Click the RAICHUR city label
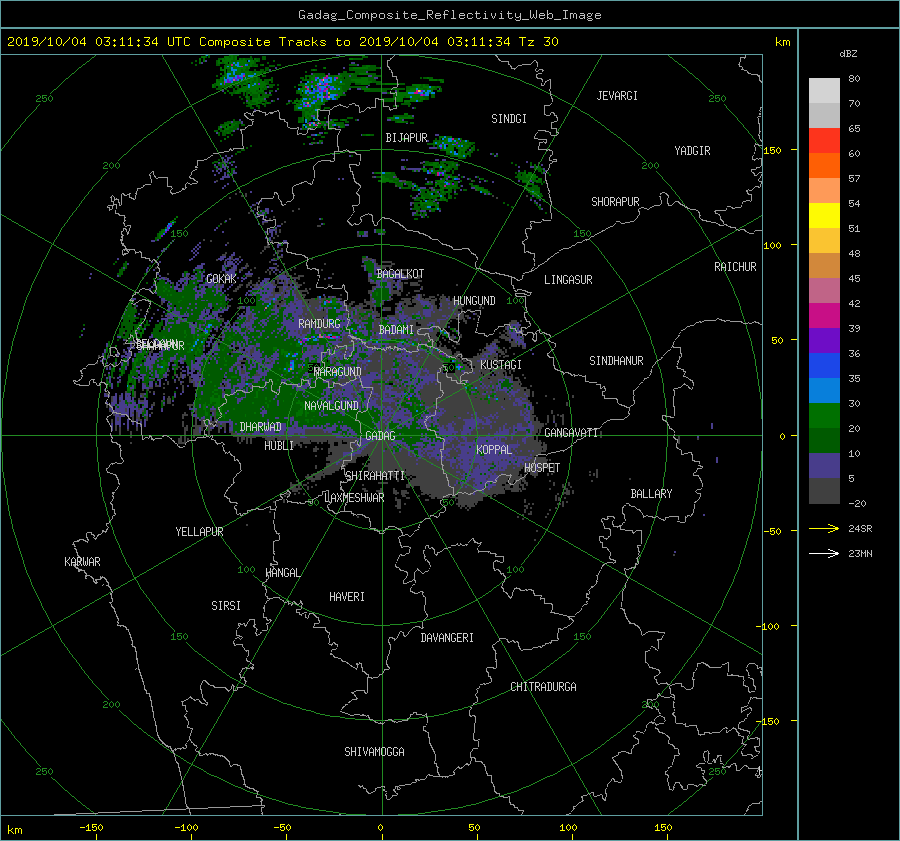Image resolution: width=900 pixels, height=841 pixels. click(x=735, y=267)
